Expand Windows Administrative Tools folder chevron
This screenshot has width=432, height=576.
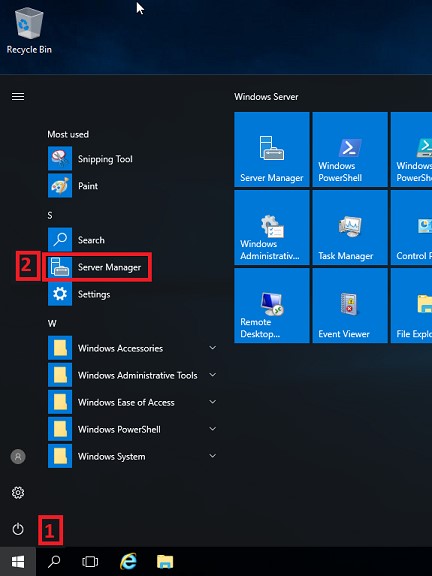coord(212,375)
